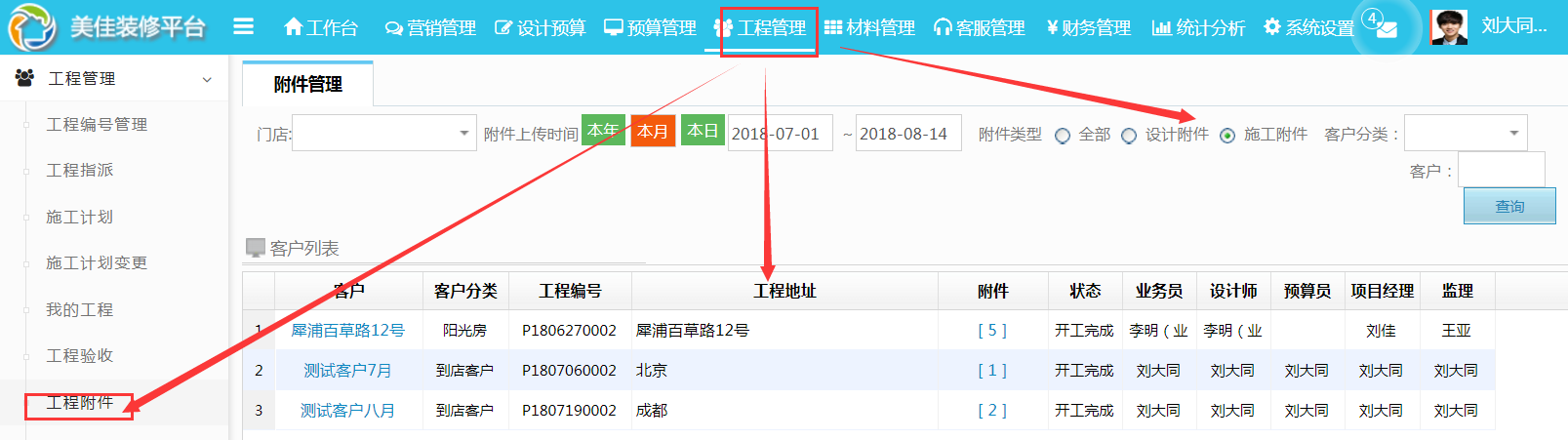Viewport: 1568px width, 440px height.
Task: Open 材料管理 in top navigation
Action: (x=869, y=27)
